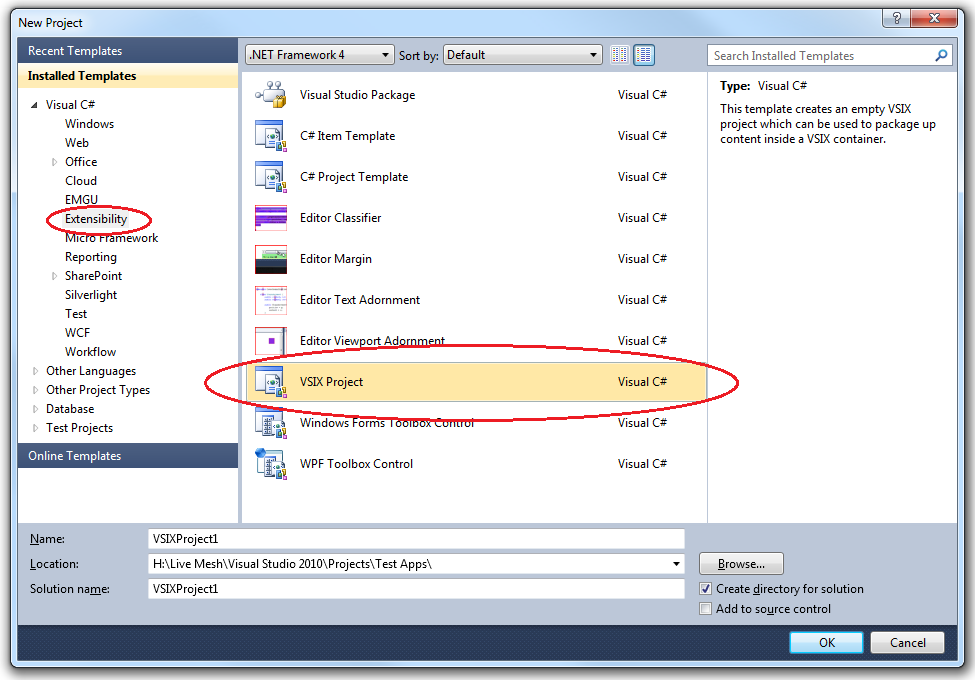
Task: Click the Name text field
Action: [416, 539]
